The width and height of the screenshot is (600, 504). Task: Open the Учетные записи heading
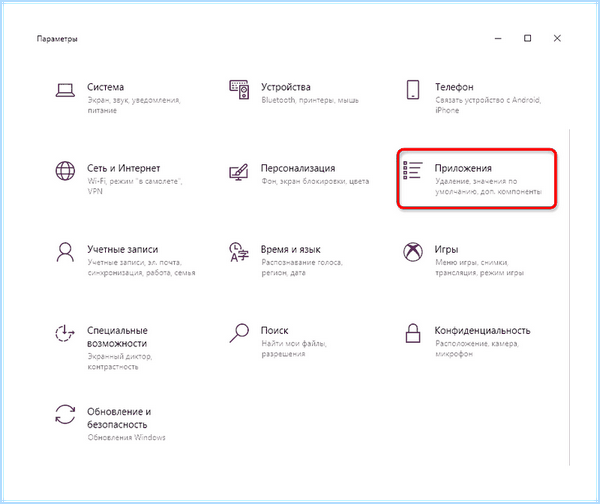point(122,250)
